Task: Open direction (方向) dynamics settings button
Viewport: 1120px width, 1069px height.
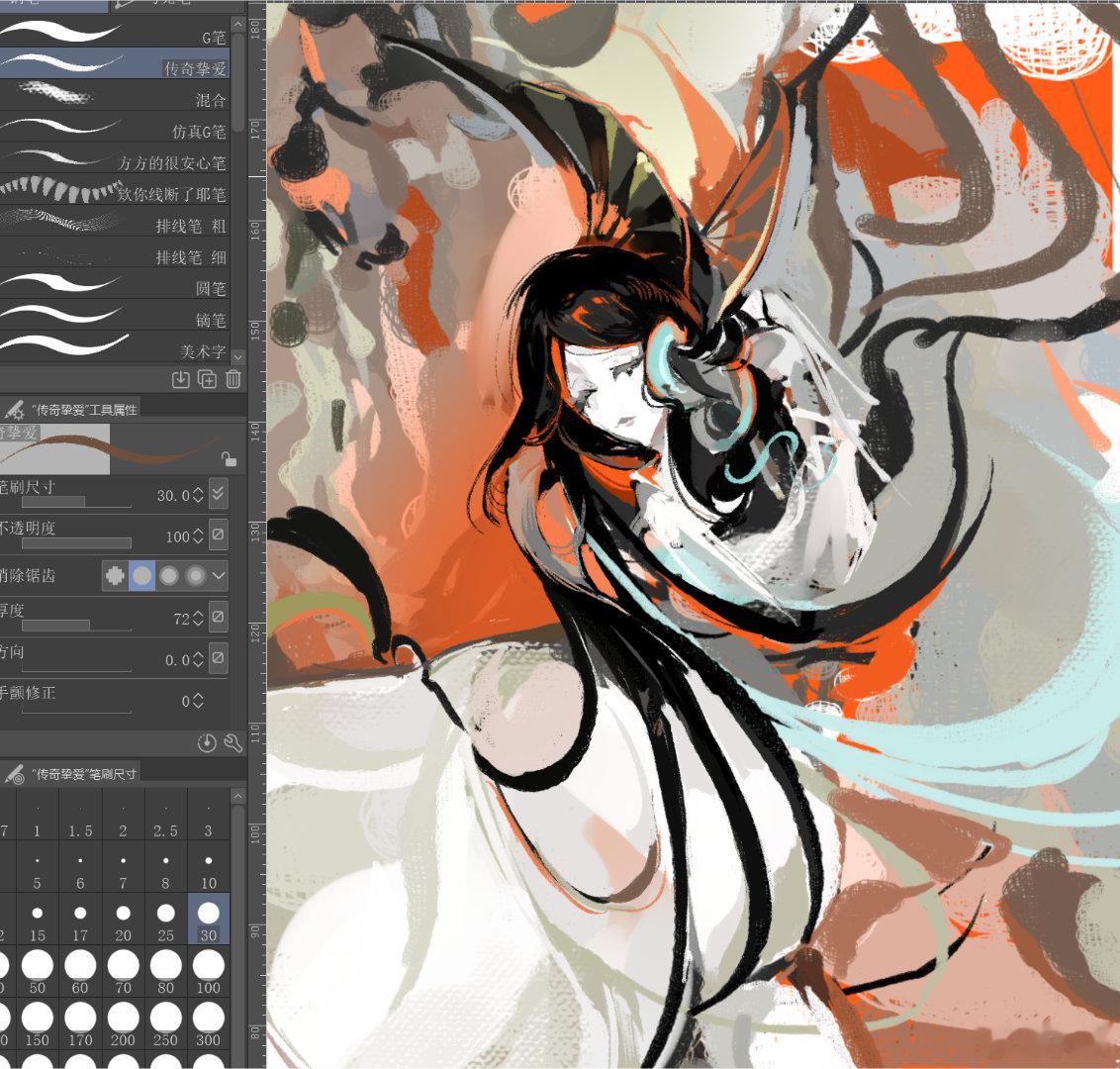Action: (x=219, y=658)
